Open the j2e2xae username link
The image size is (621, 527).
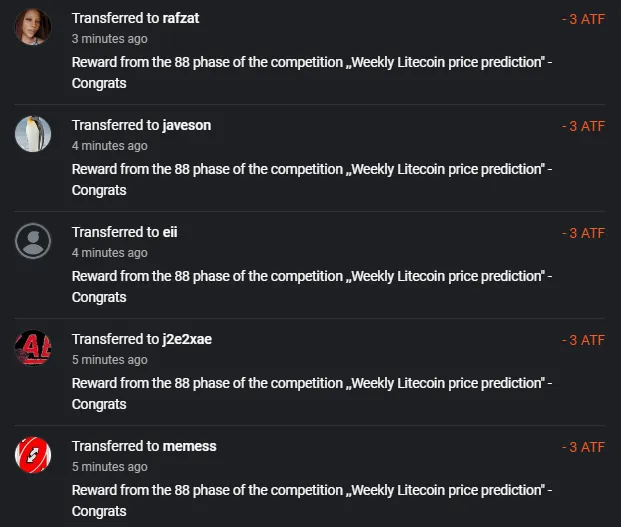(187, 339)
